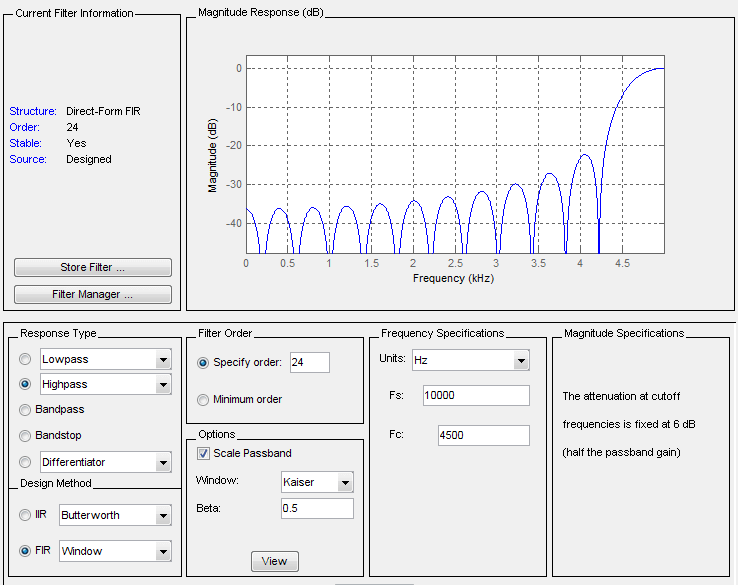
Task: Open the Kaiser window dropdown
Action: click(345, 483)
